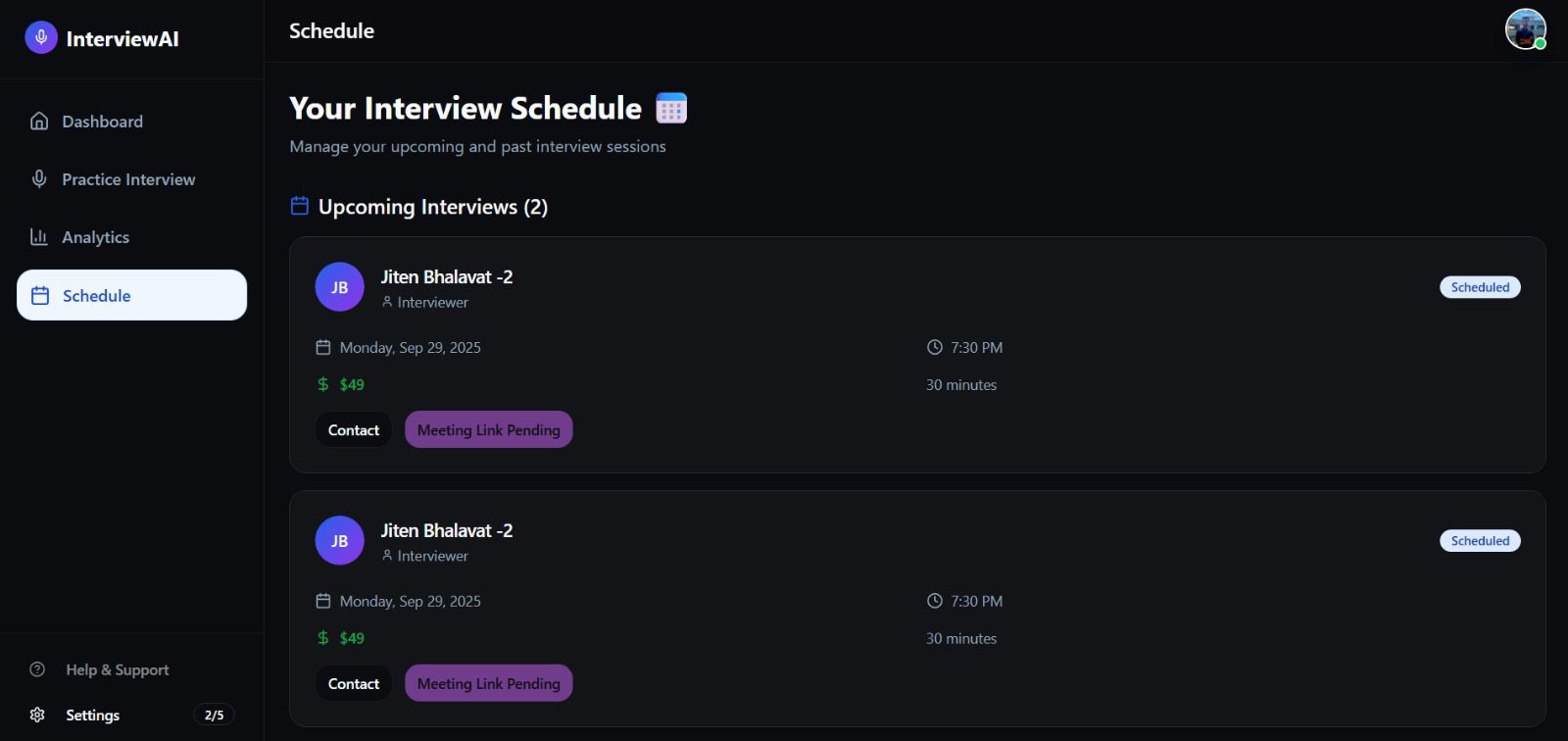Click Meeting Link Pending on second card
The image size is (1568, 741).
[489, 683]
